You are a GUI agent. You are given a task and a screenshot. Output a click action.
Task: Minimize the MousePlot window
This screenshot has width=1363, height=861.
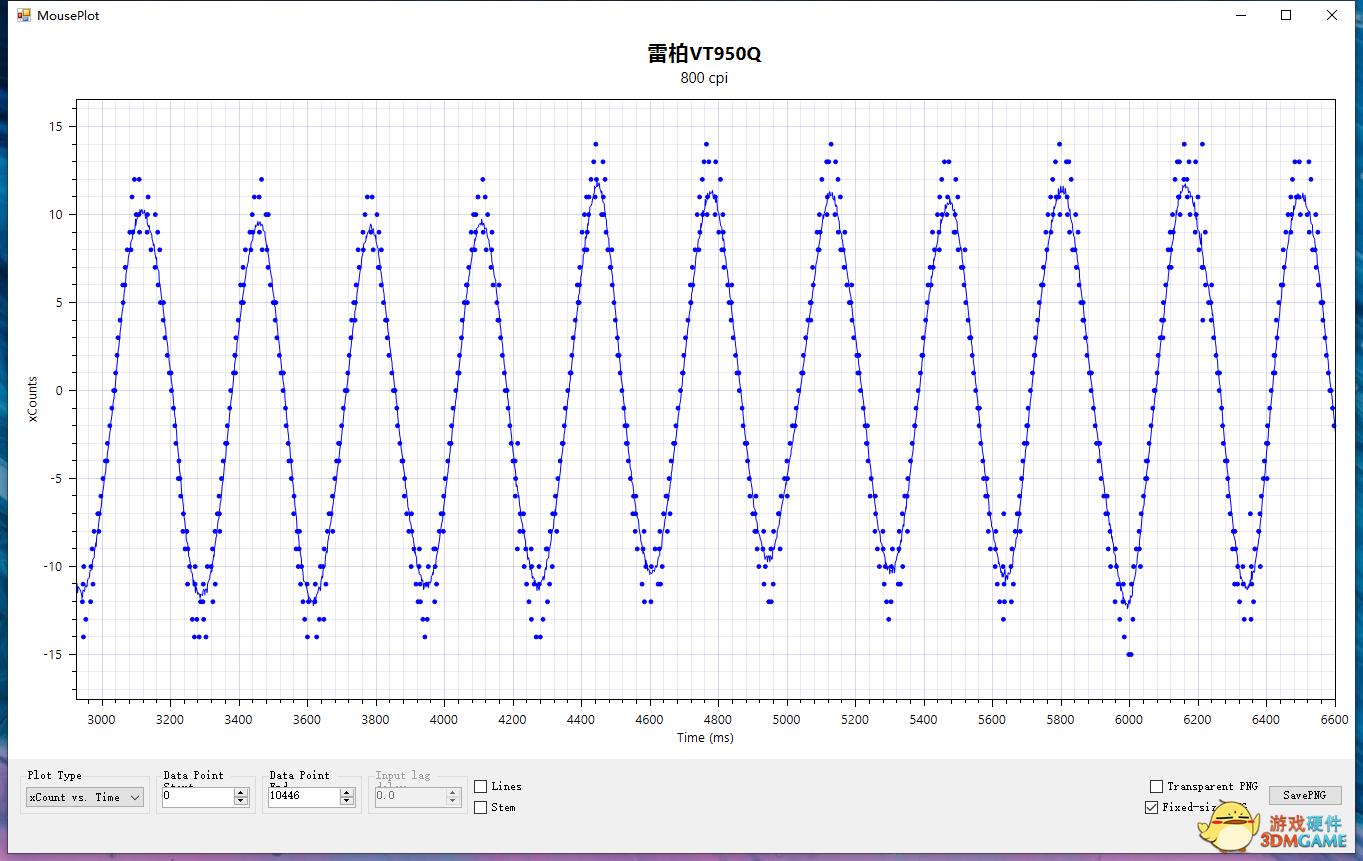click(1241, 15)
